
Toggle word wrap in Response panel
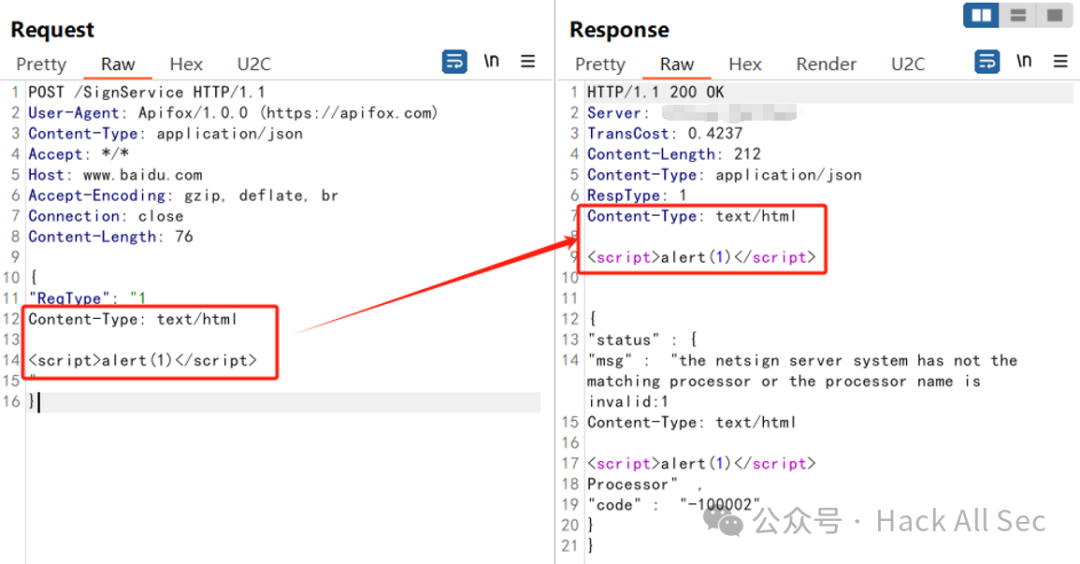[x=987, y=61]
